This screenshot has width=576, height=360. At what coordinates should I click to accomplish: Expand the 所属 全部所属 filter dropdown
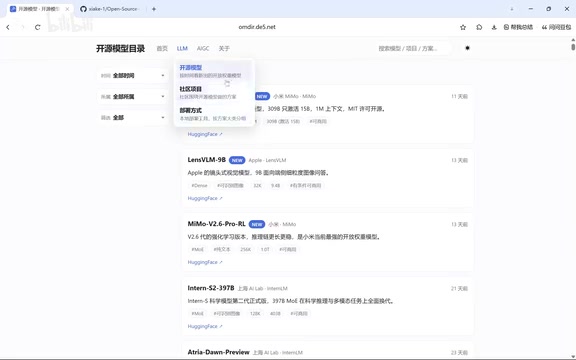tap(133, 97)
